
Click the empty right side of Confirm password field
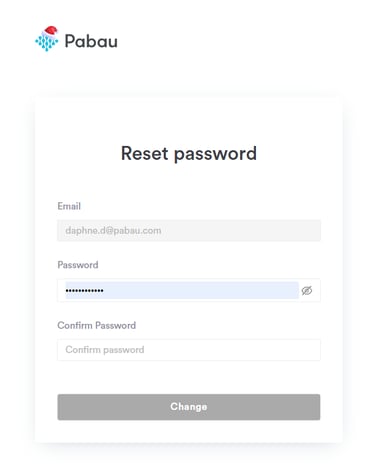(232, 350)
